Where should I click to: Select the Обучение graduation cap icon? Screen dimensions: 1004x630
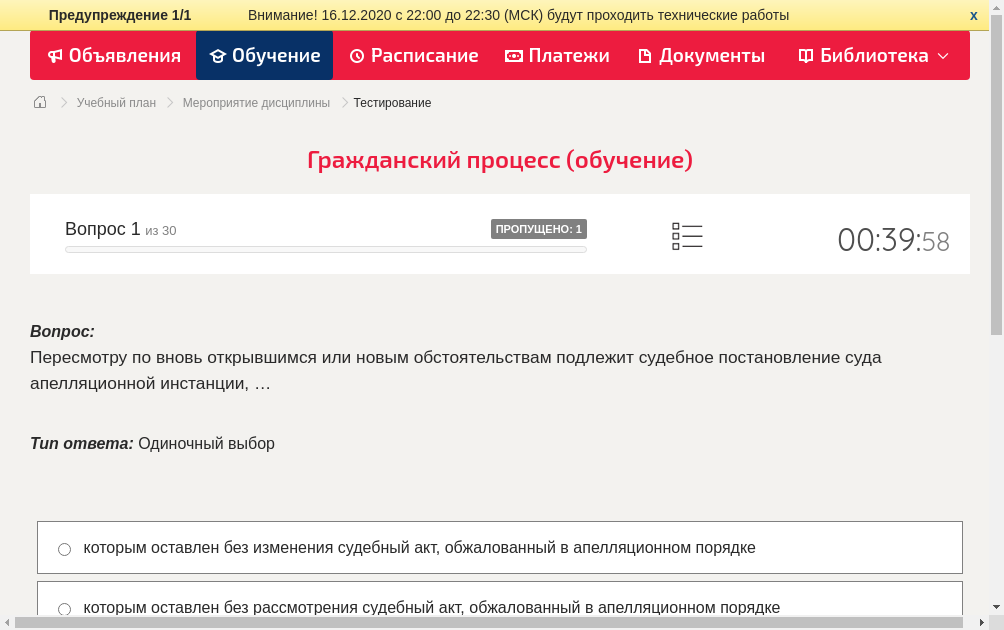tap(219, 56)
